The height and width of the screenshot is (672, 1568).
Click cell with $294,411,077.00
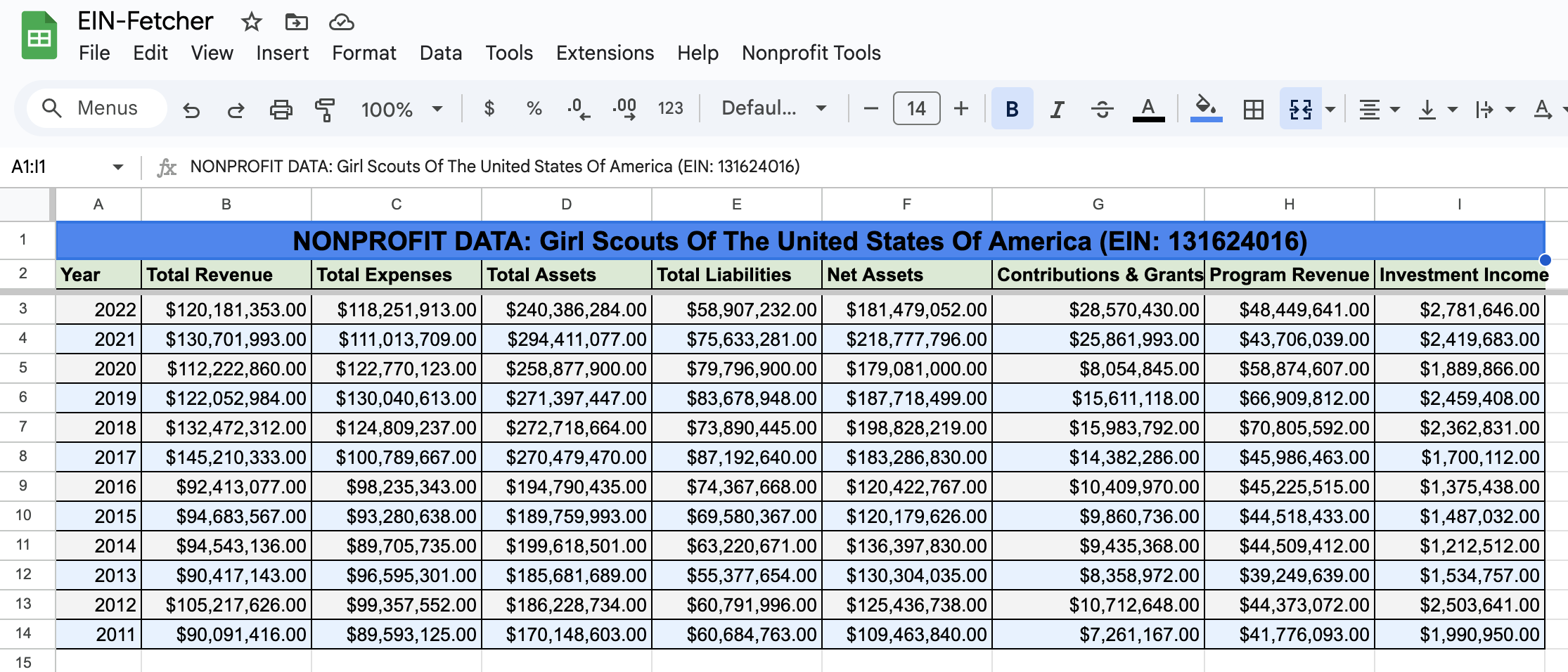(x=567, y=339)
